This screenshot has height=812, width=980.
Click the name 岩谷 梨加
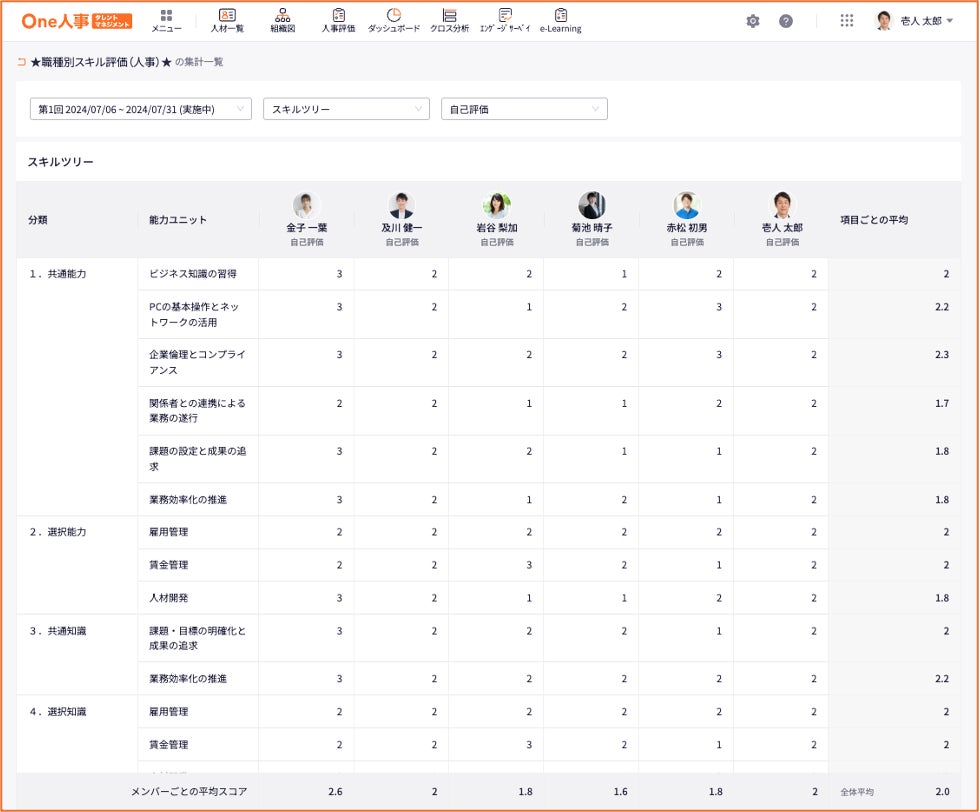[x=497, y=228]
